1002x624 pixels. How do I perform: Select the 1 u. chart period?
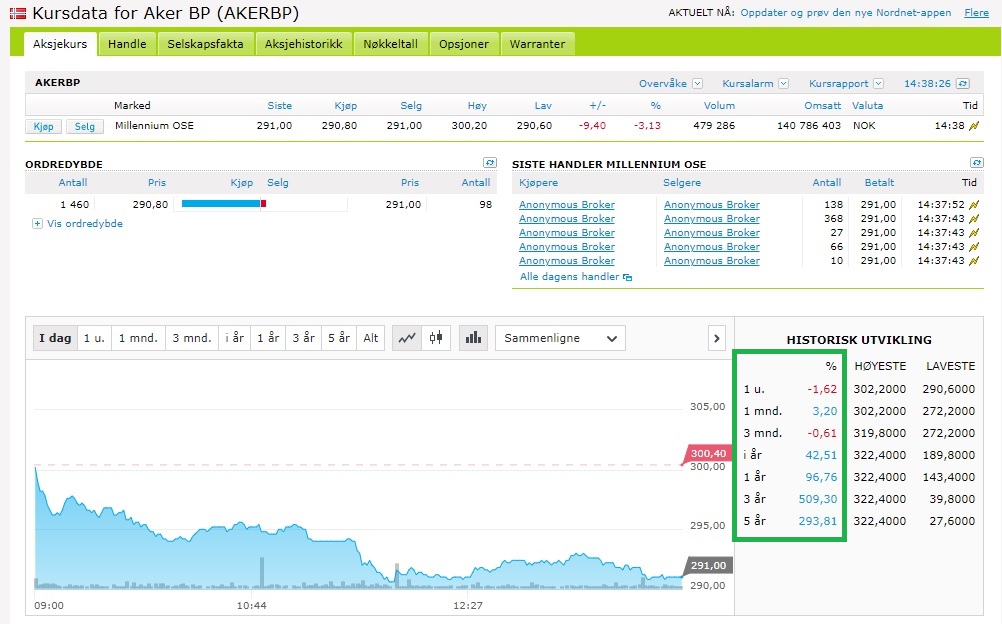(94, 338)
